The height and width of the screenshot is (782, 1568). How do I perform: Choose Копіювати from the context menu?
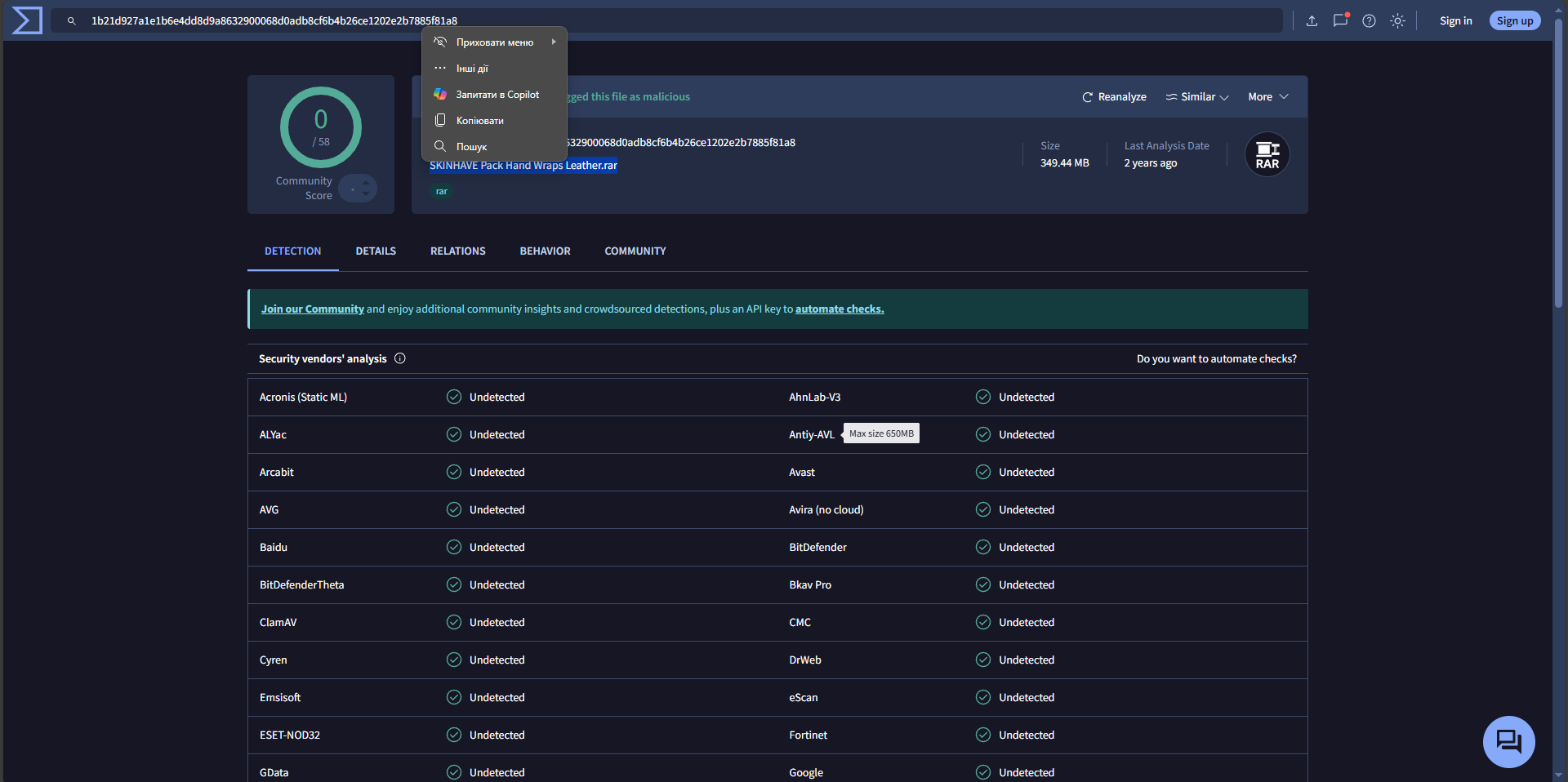494,121
